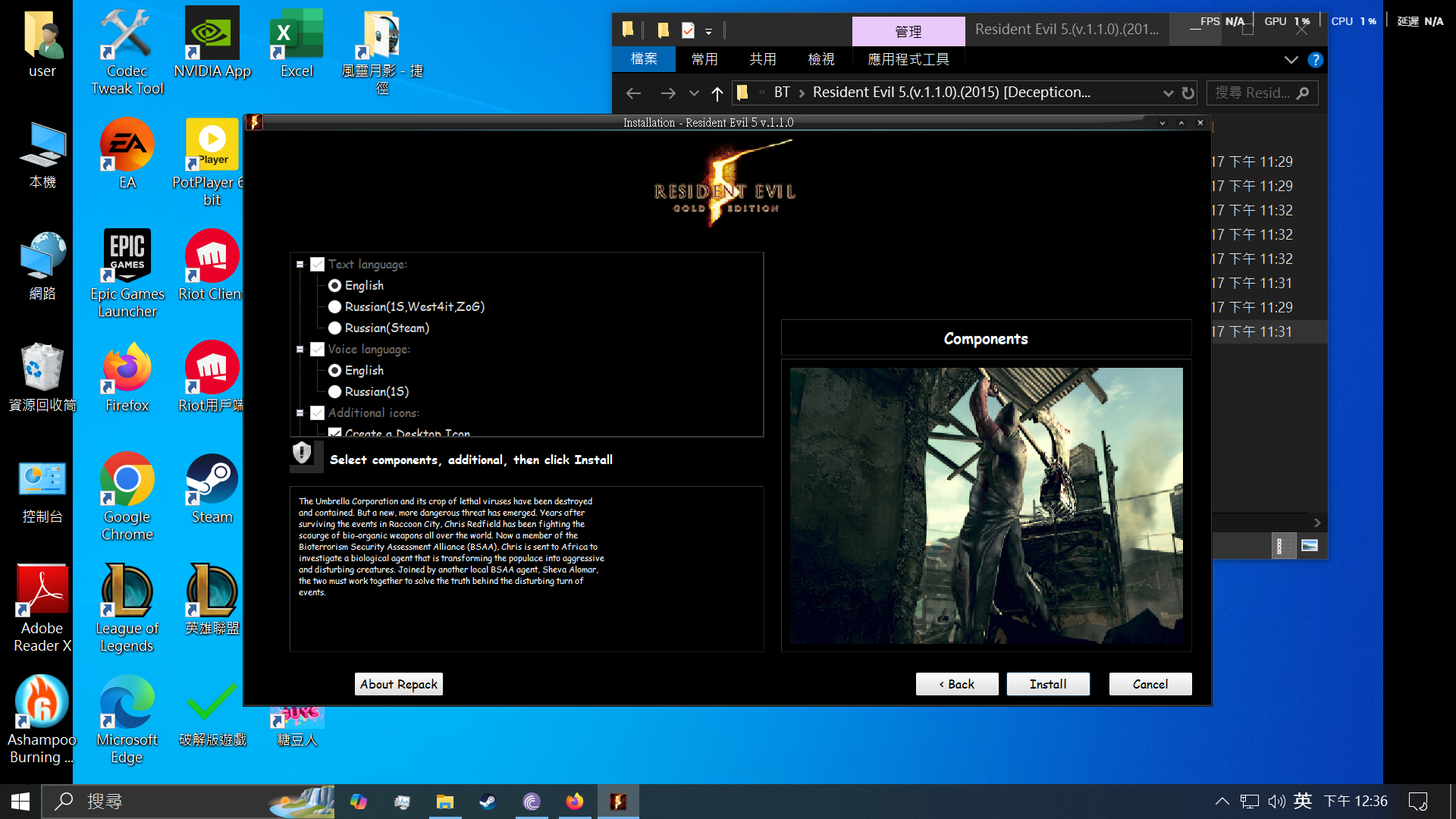Launch League of Legends shortcut
Image resolution: width=1456 pixels, height=819 pixels.
tap(127, 608)
